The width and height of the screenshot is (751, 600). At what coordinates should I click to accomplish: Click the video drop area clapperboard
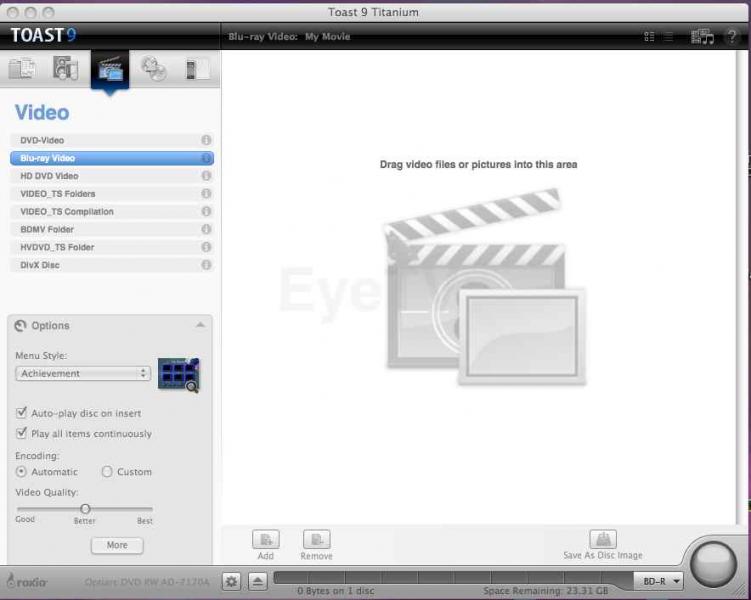pyautogui.click(x=486, y=286)
